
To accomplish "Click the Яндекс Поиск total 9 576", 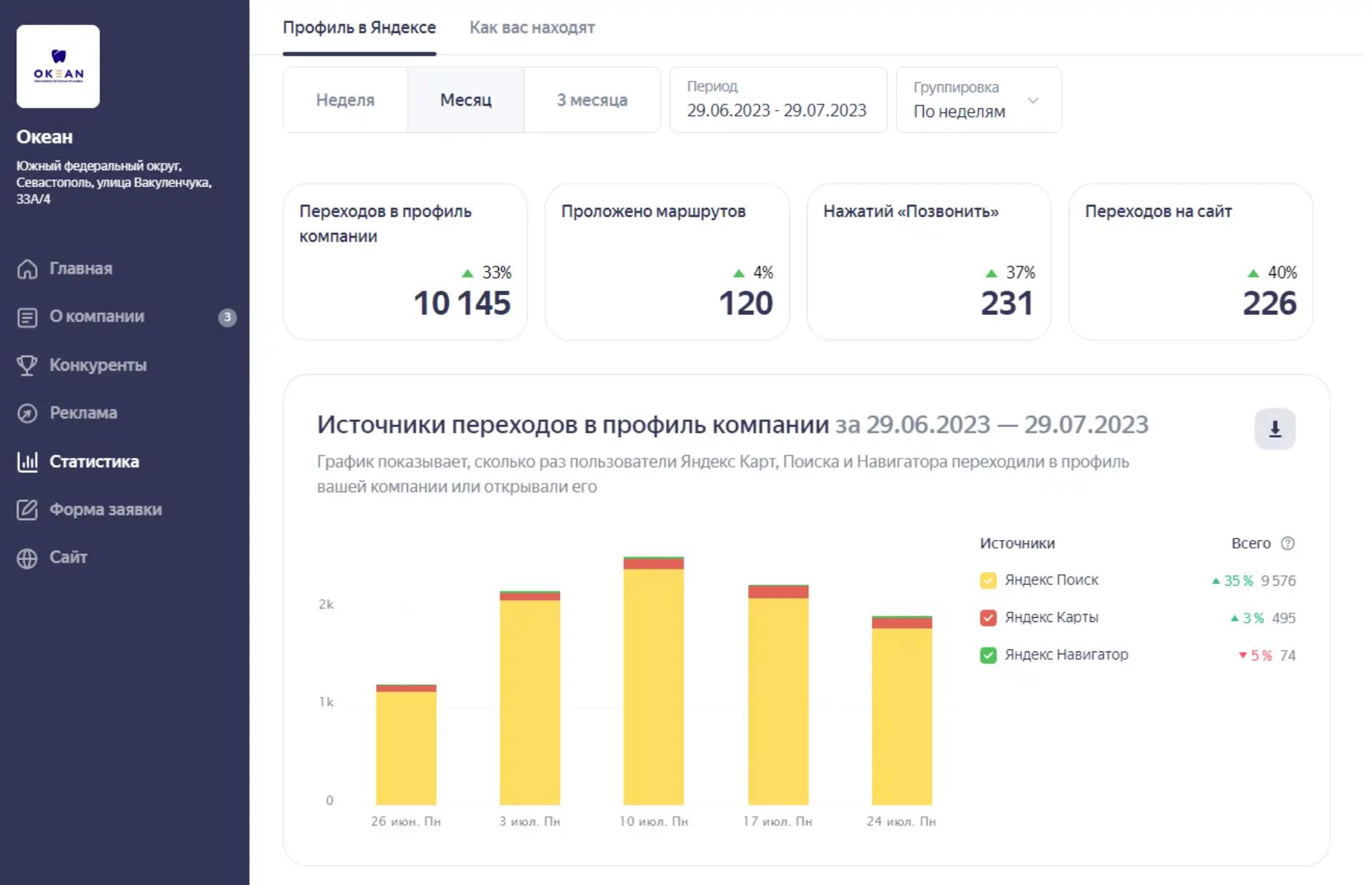I will click(1278, 581).
